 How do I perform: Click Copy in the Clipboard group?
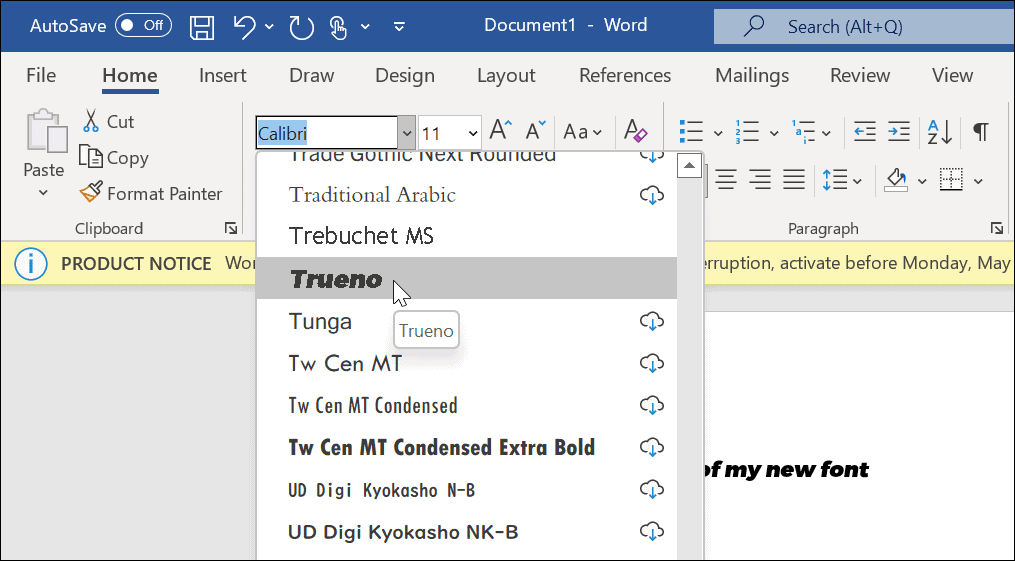pyautogui.click(x=115, y=158)
